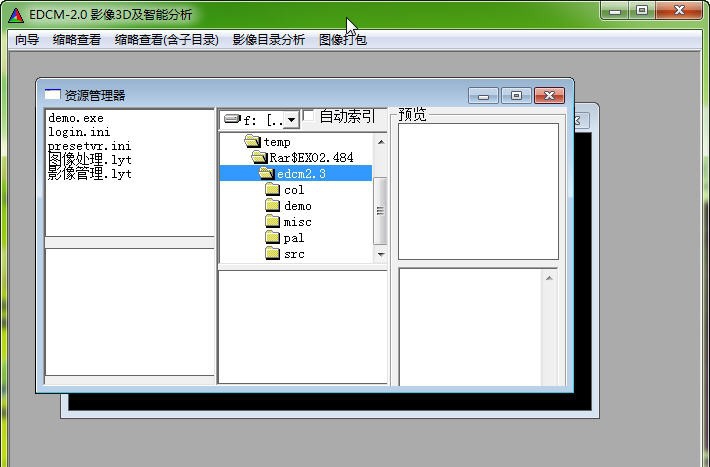Choose the demo folder name
Image resolution: width=710 pixels, height=467 pixels.
click(297, 206)
